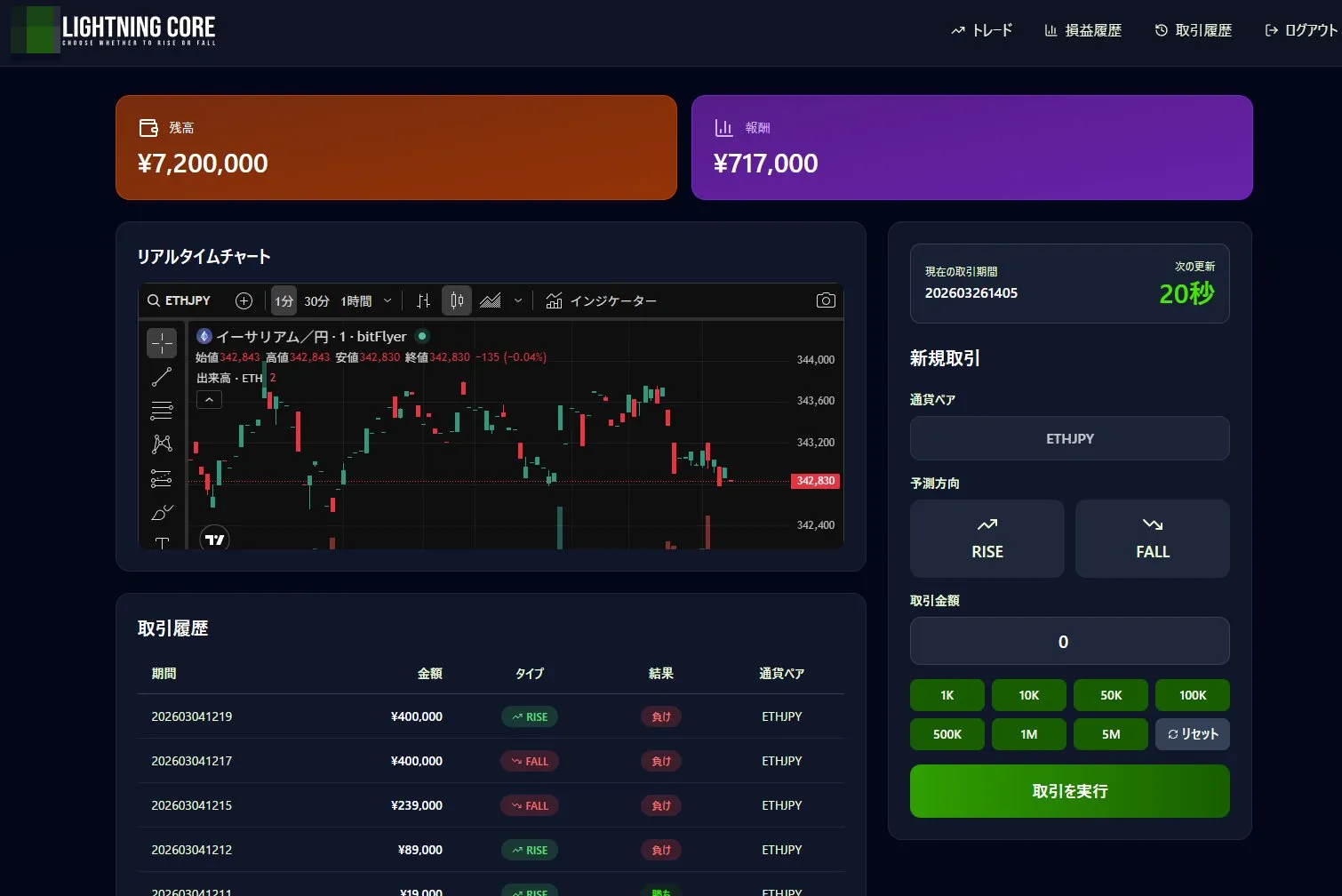
Task: Expand the time interval dropdown arrow
Action: (387, 301)
